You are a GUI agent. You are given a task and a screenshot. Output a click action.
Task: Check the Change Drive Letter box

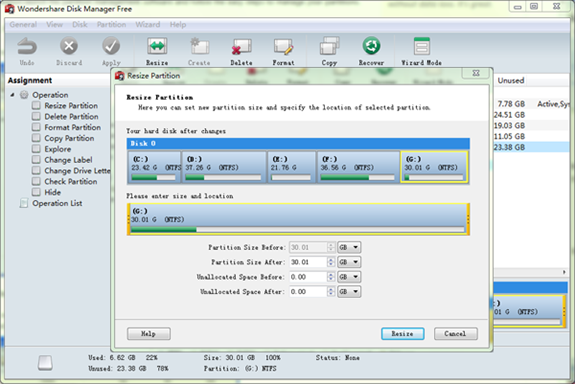point(36,171)
